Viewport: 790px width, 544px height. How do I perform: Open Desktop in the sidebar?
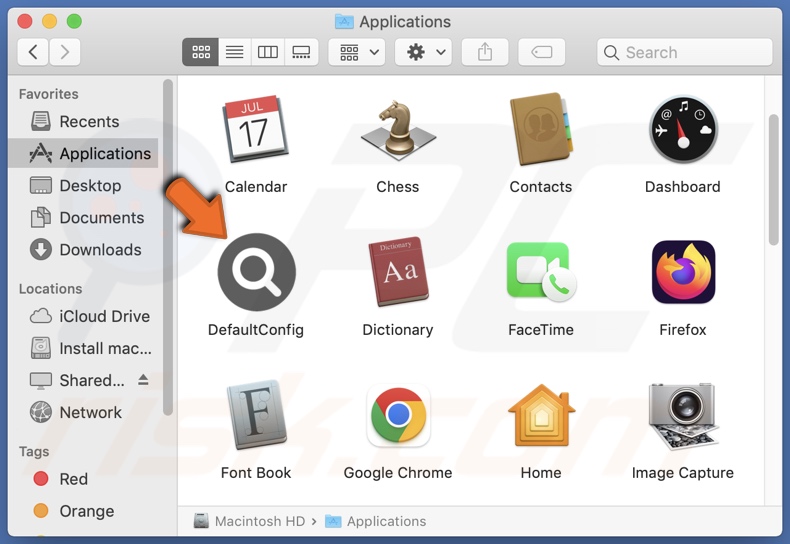pos(84,185)
